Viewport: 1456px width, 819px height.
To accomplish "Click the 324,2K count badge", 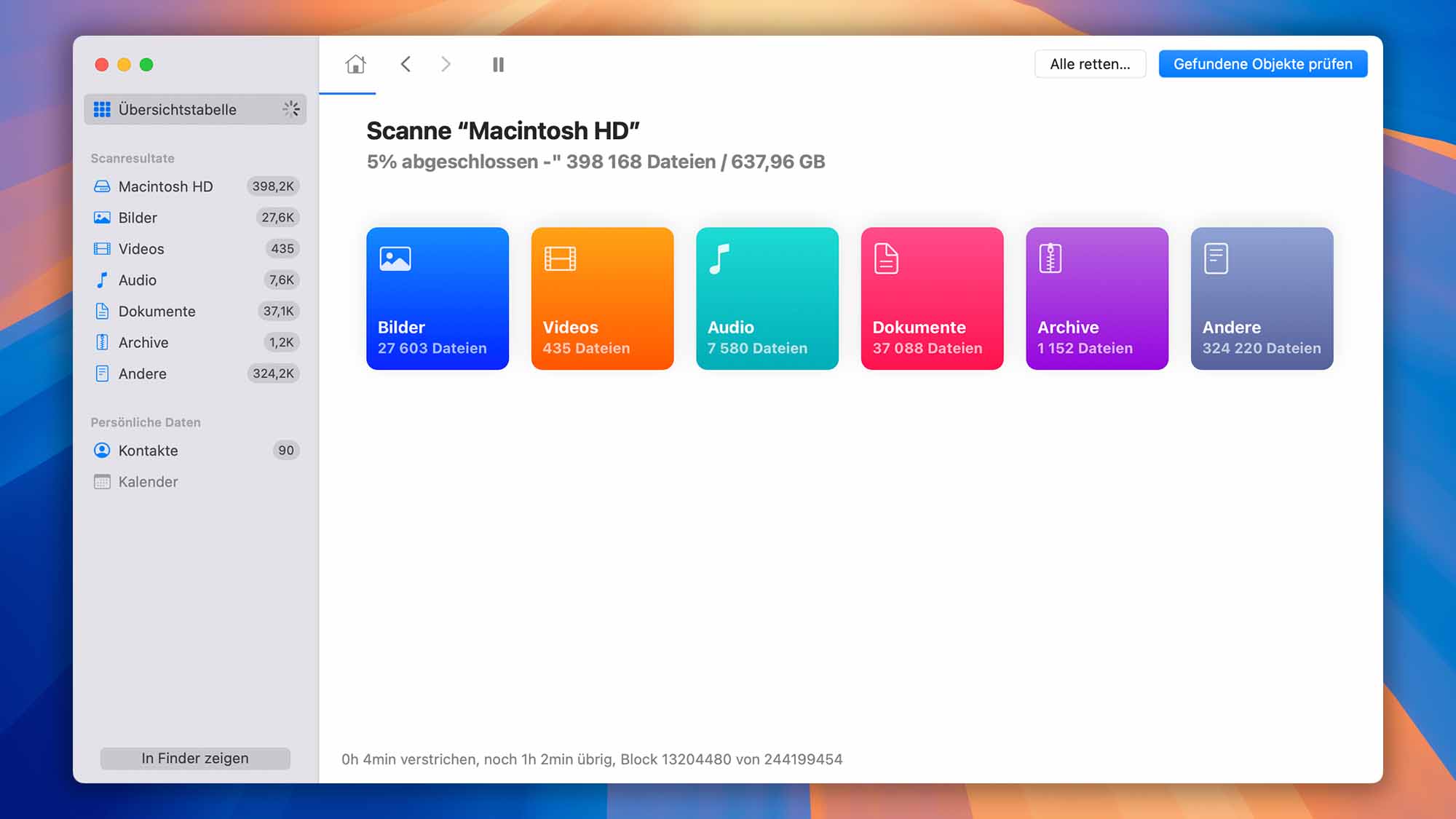I will click(x=273, y=374).
